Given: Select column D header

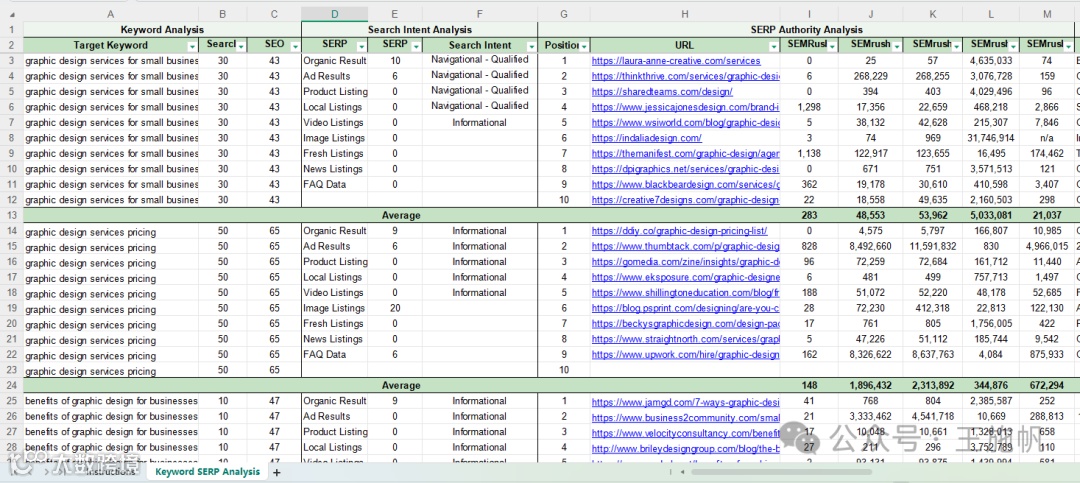Looking at the screenshot, I should pyautogui.click(x=334, y=14).
